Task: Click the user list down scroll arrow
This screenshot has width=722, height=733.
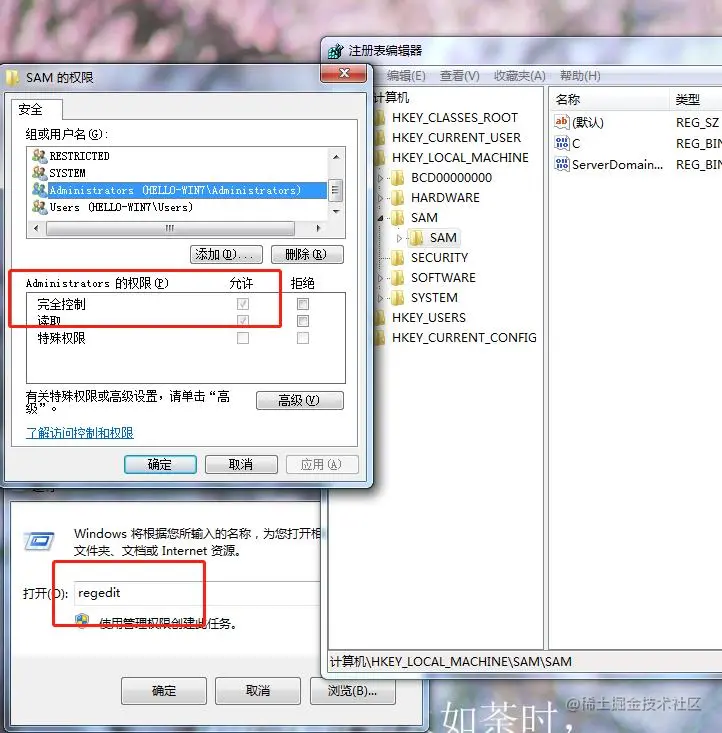Action: click(336, 212)
